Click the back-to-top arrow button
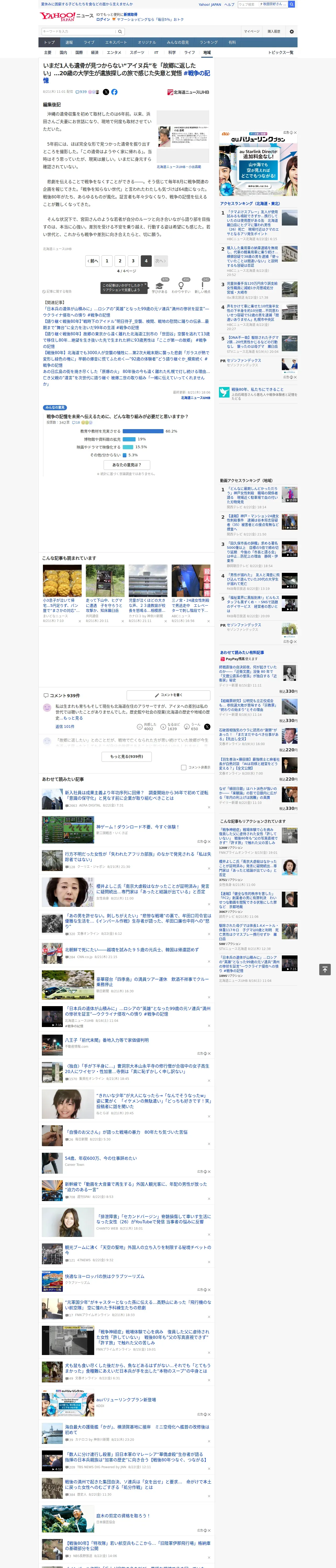Screen dimensions: 336x1568 click(x=325, y=970)
